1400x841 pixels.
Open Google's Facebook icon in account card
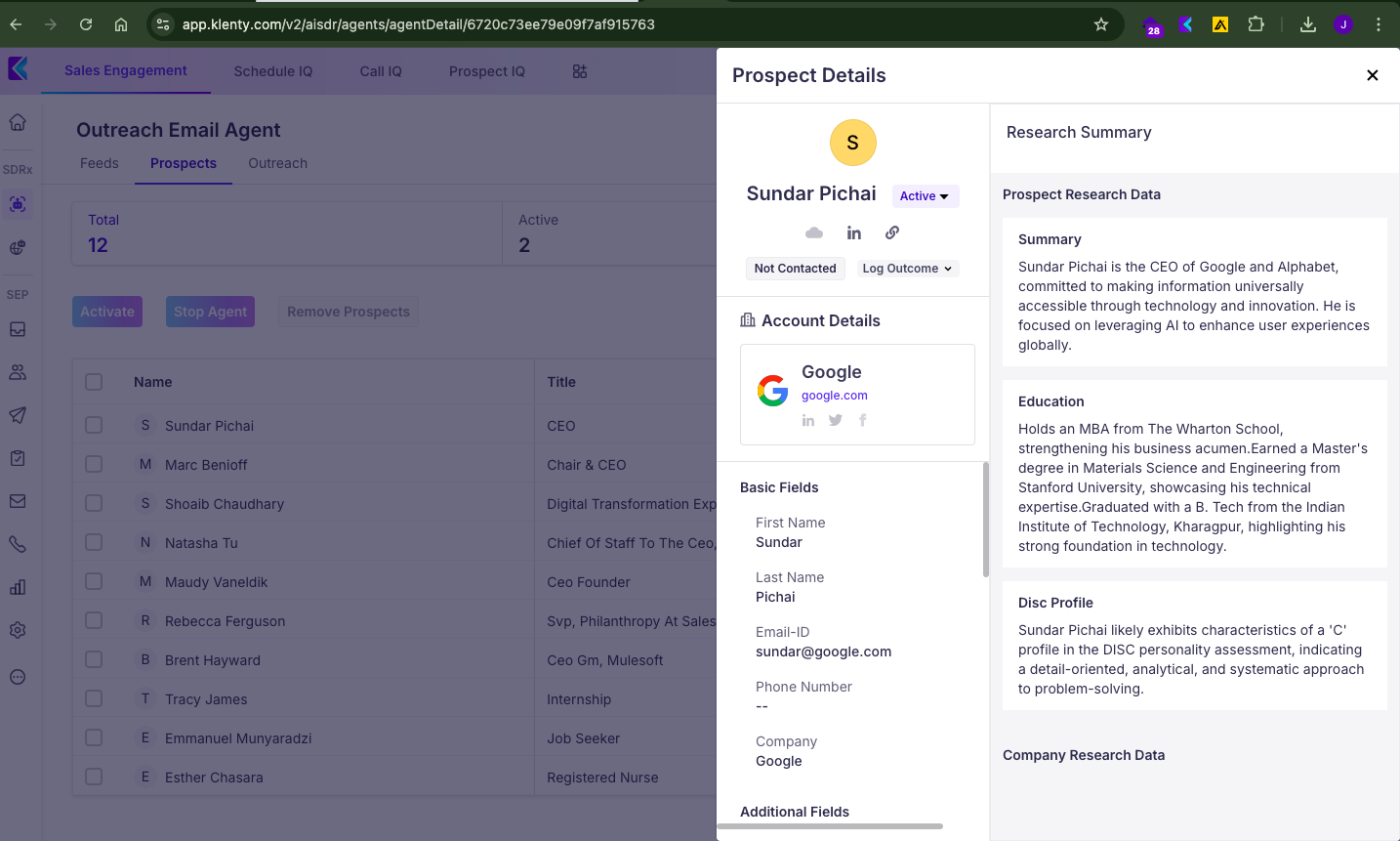coord(863,420)
